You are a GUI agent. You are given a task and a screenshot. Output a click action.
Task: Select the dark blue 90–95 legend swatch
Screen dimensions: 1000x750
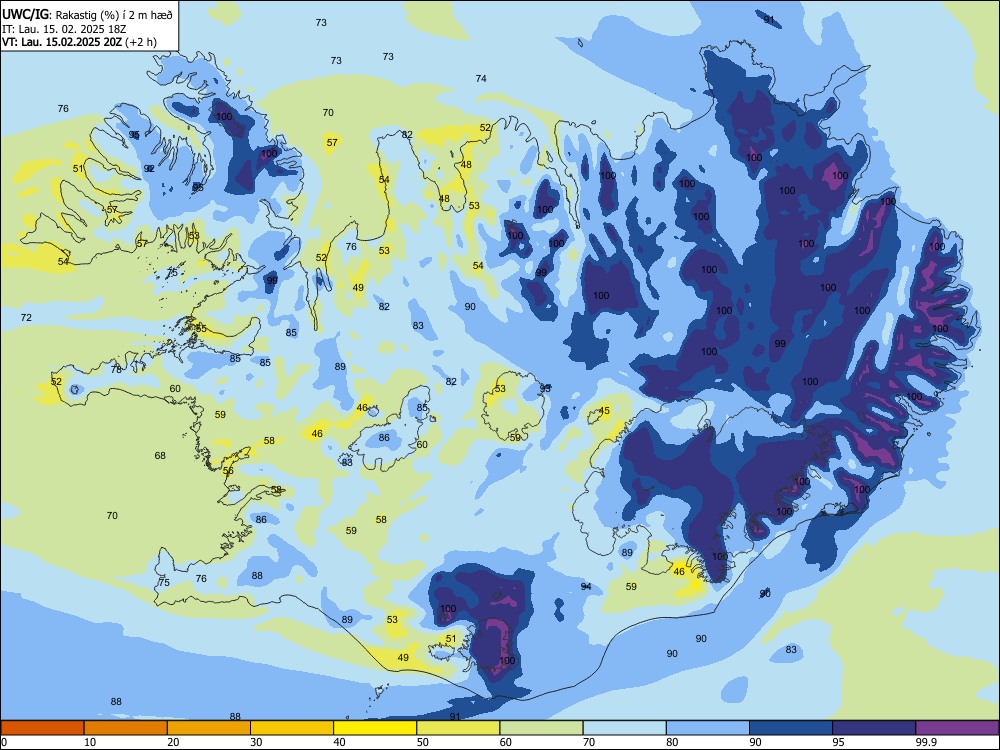click(x=791, y=728)
